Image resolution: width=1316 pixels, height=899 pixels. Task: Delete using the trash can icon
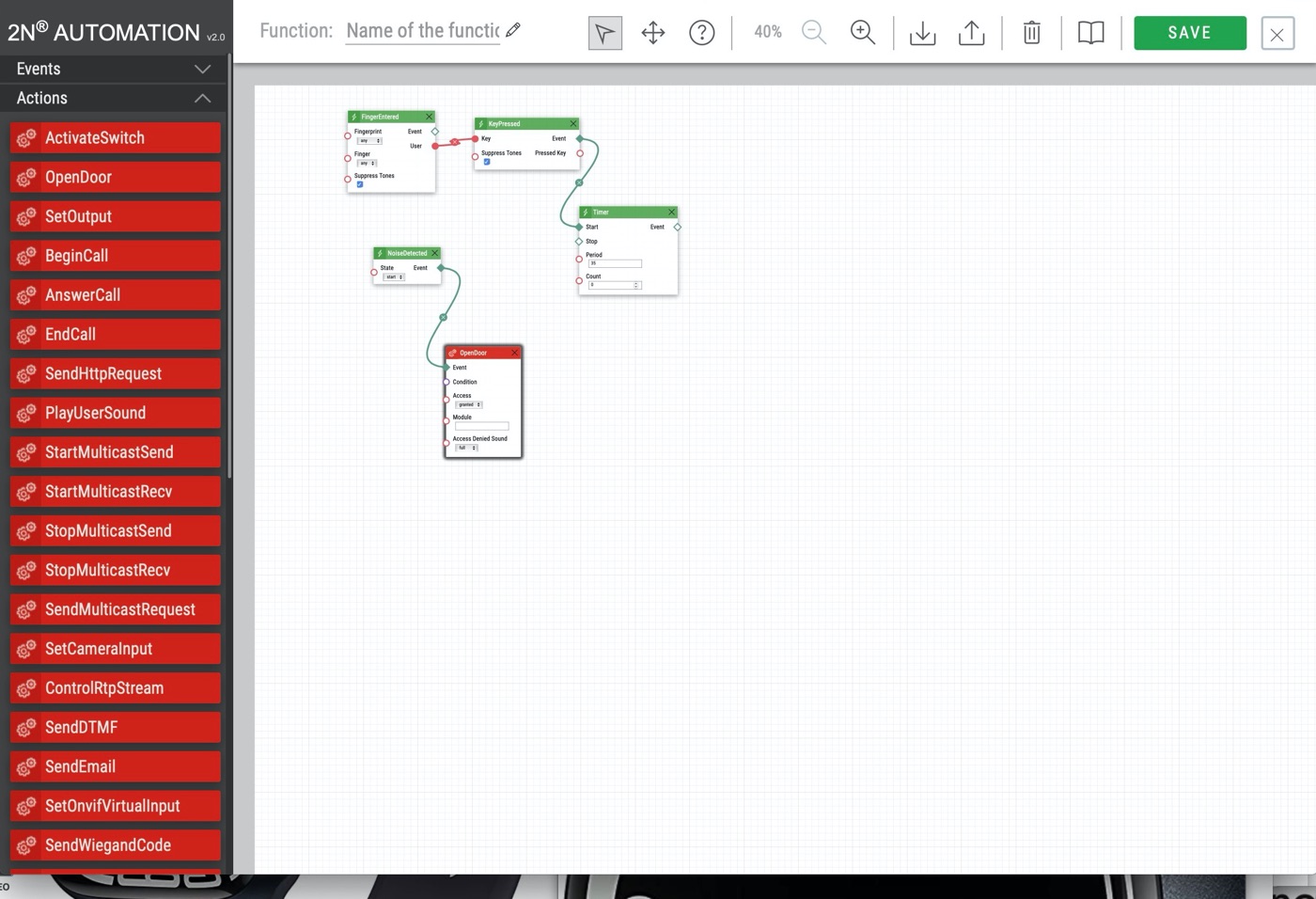[x=1031, y=33]
